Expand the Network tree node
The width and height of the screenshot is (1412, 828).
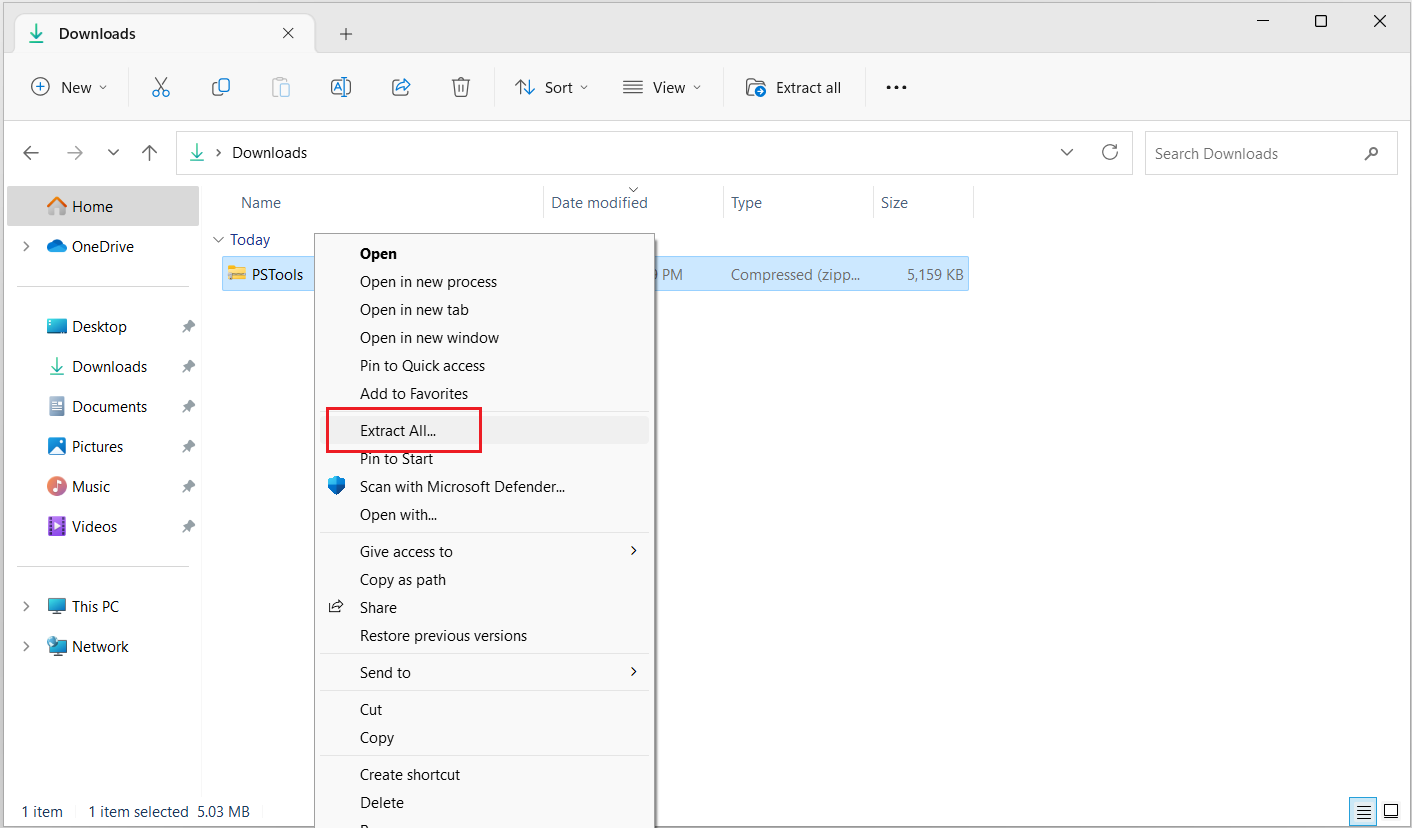coord(26,646)
